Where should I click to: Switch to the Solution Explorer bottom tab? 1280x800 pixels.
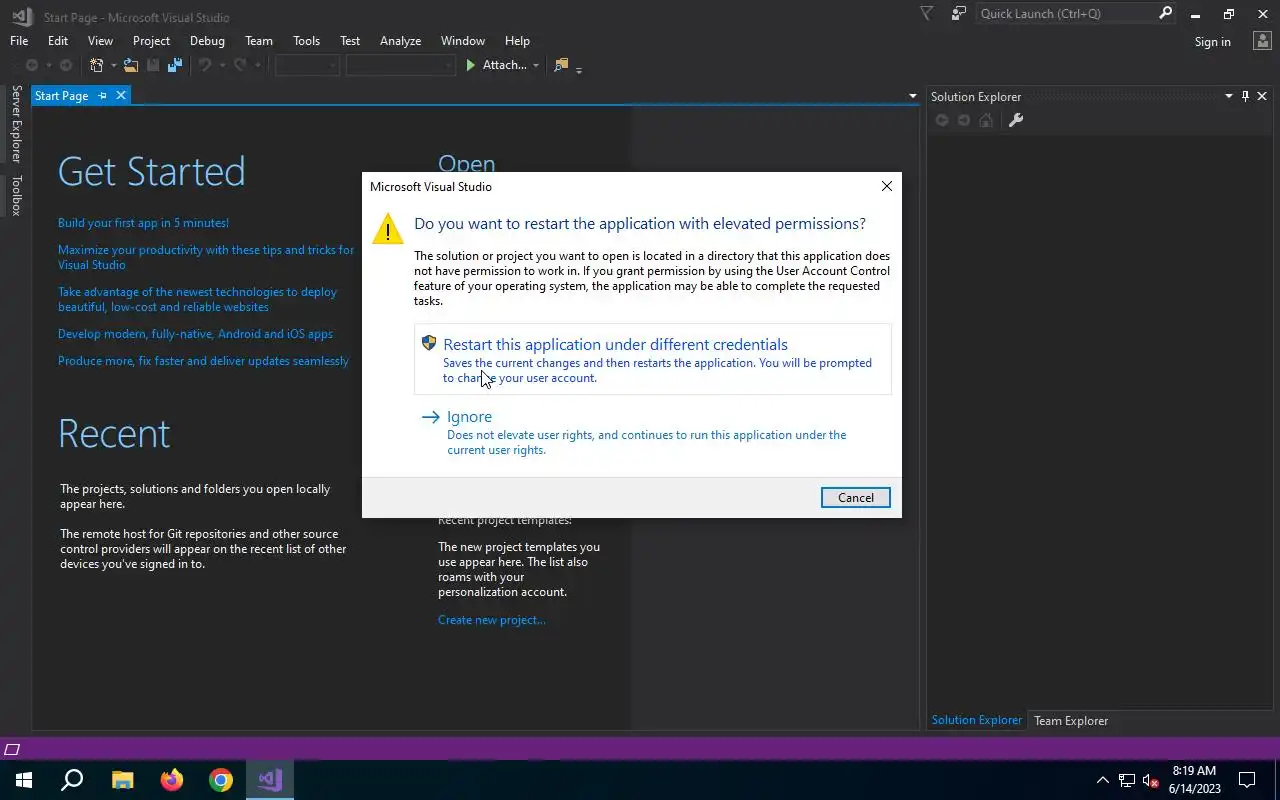click(976, 720)
